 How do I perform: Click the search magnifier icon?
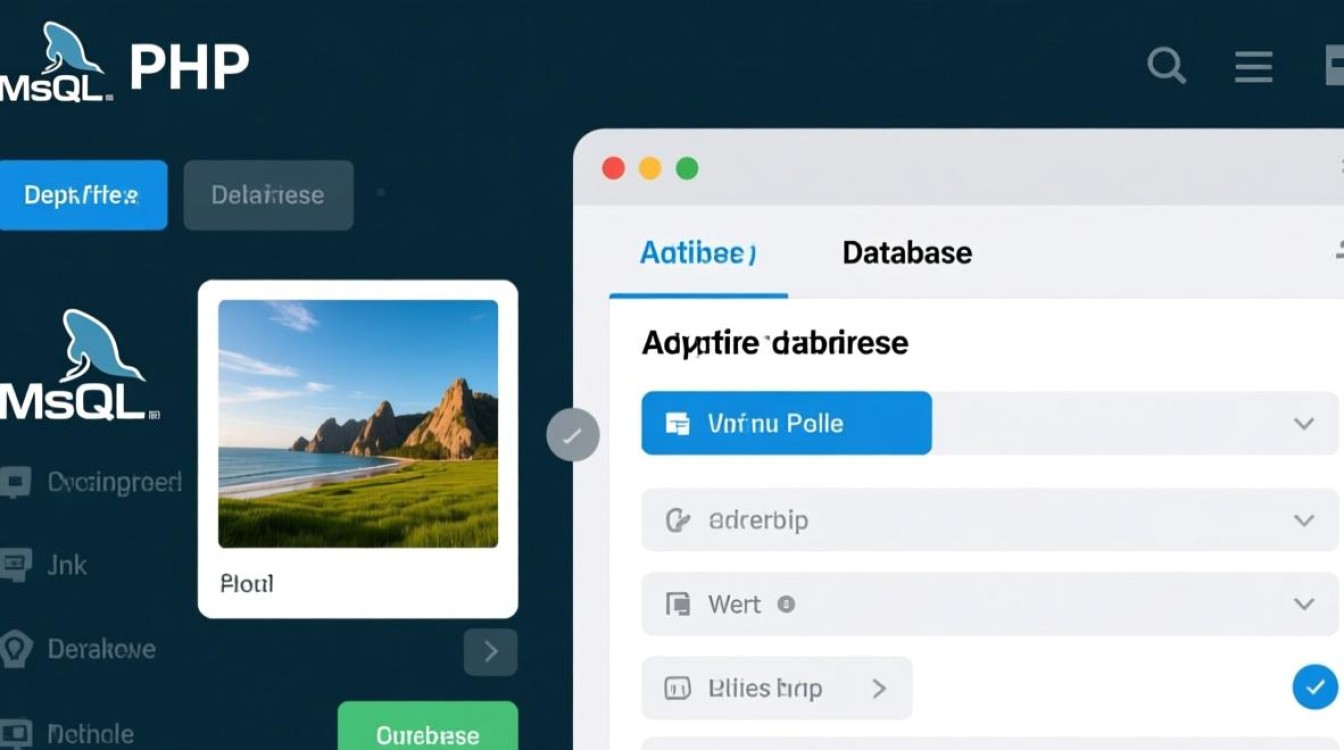[x=1165, y=67]
